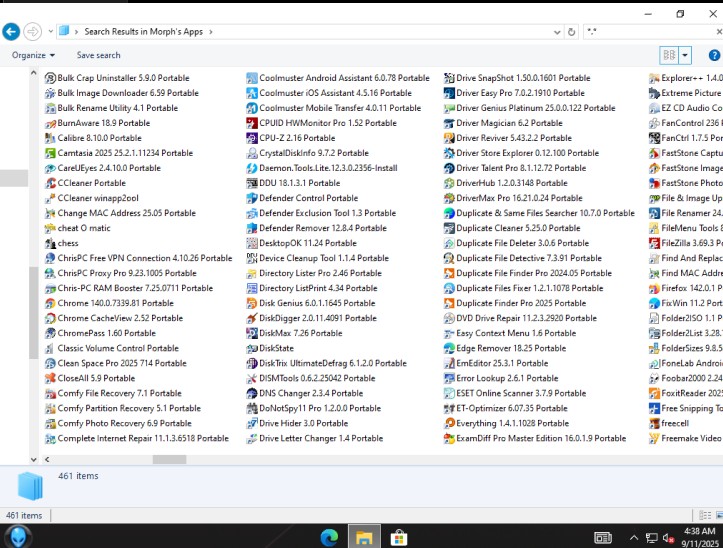Screen dimensions: 723x548
Task: Click the horizontal scrollbar thumb
Action: [x=169, y=459]
